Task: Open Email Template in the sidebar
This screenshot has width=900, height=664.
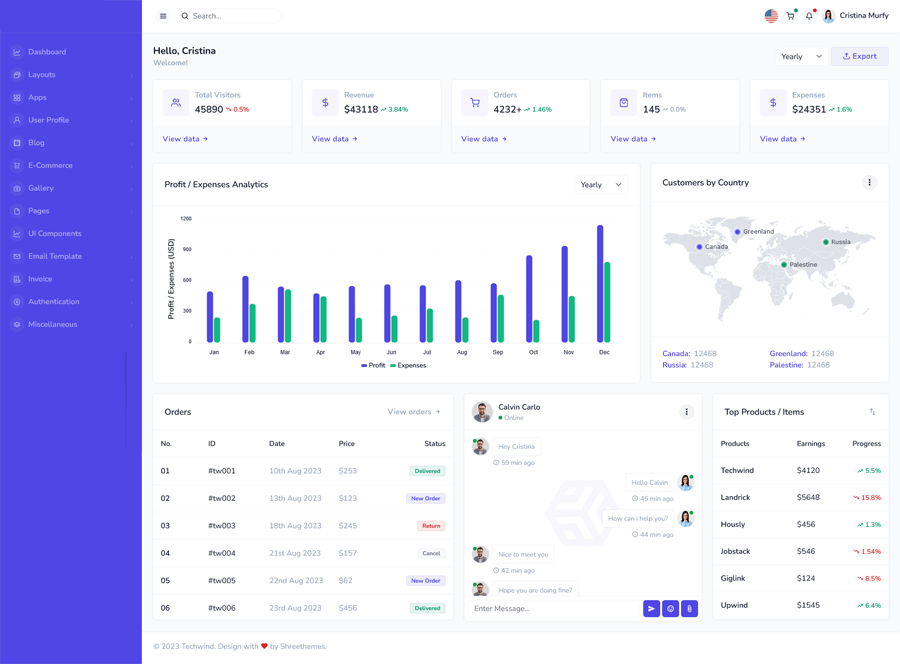Action: 55,257
